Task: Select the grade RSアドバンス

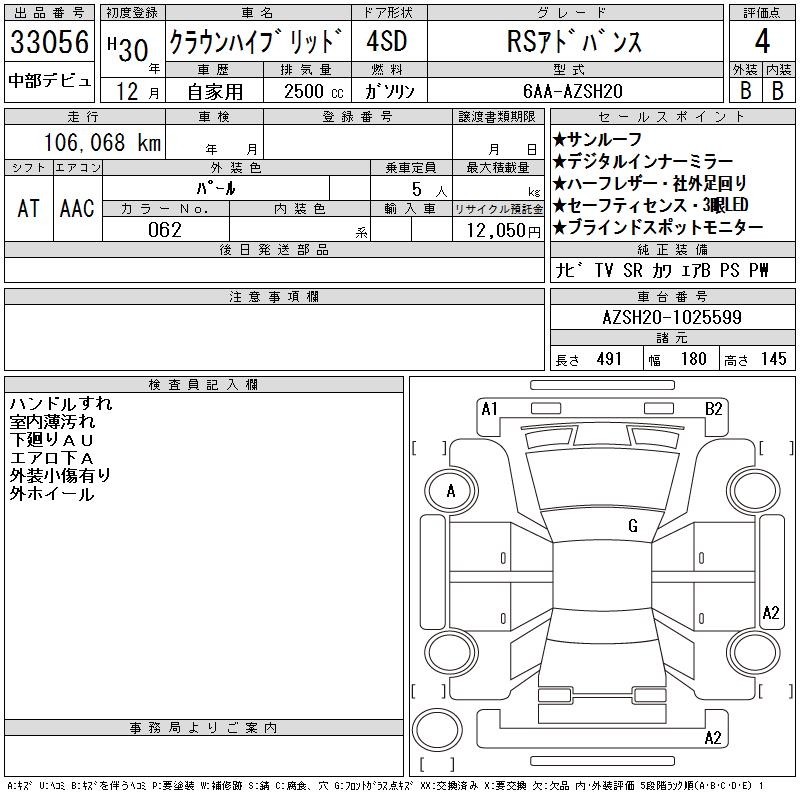Action: 574,42
